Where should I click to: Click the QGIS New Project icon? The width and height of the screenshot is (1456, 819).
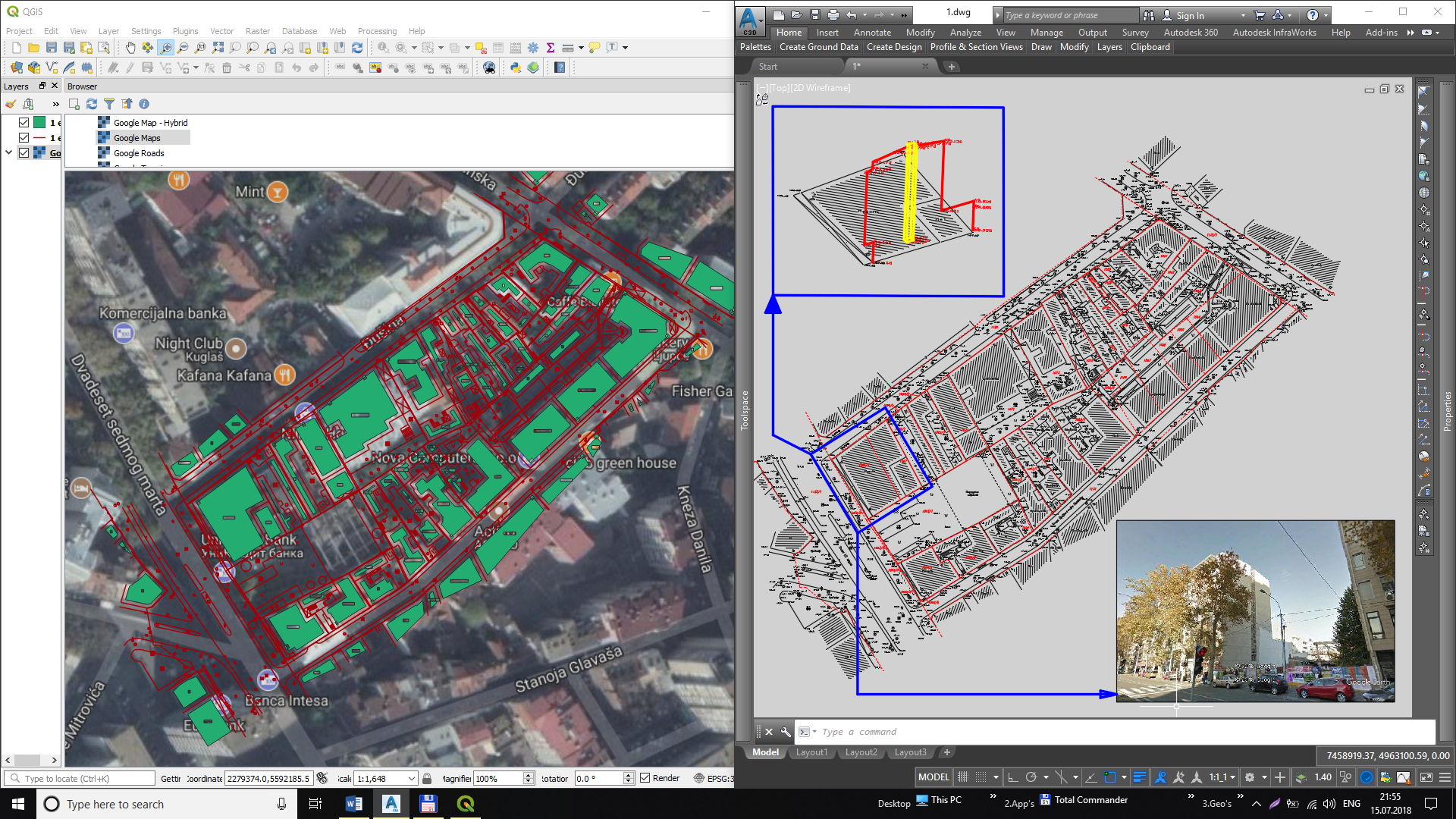(17, 48)
